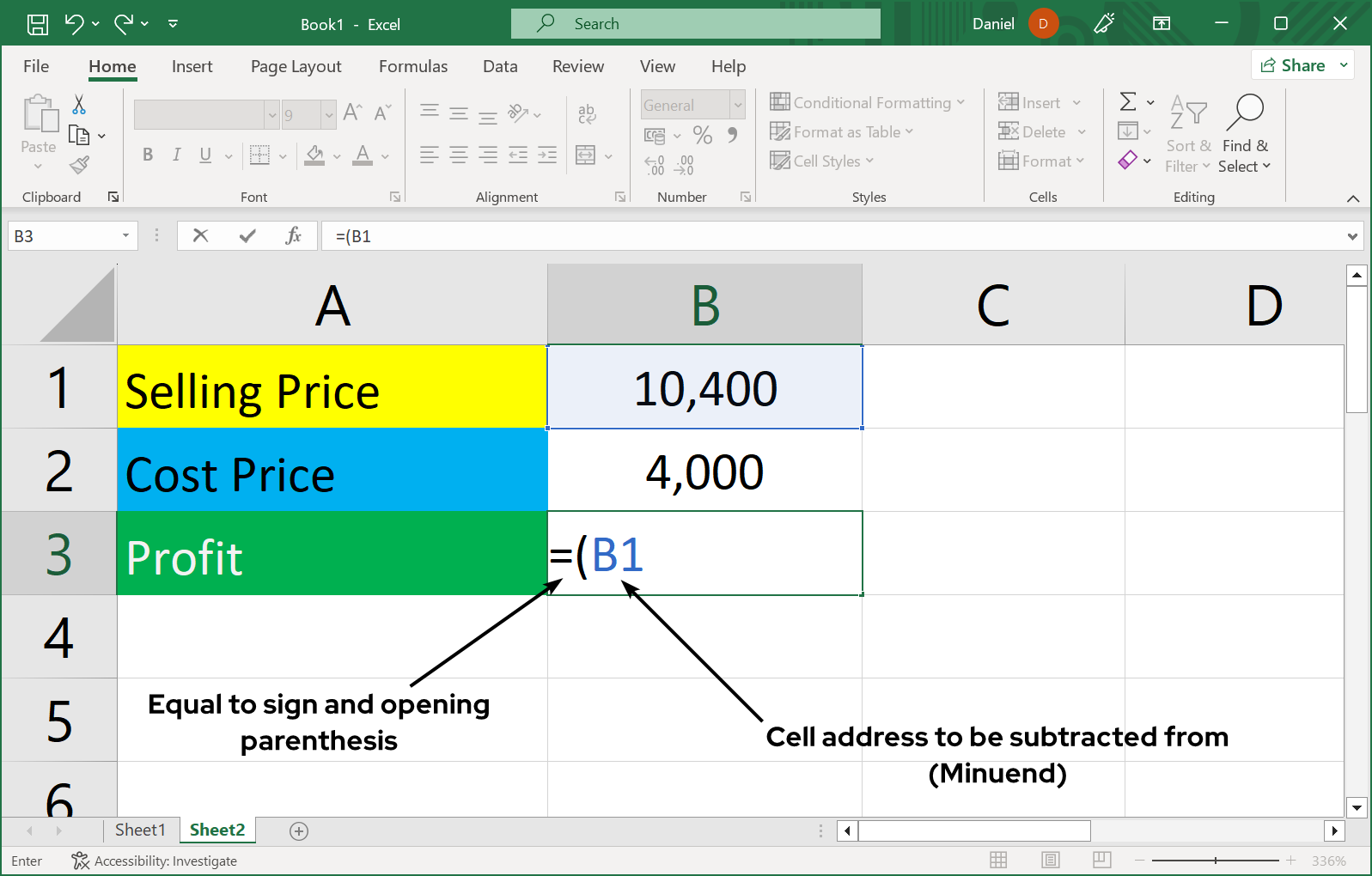Viewport: 1372px width, 876px height.
Task: Increase decimal places
Action: point(655,165)
